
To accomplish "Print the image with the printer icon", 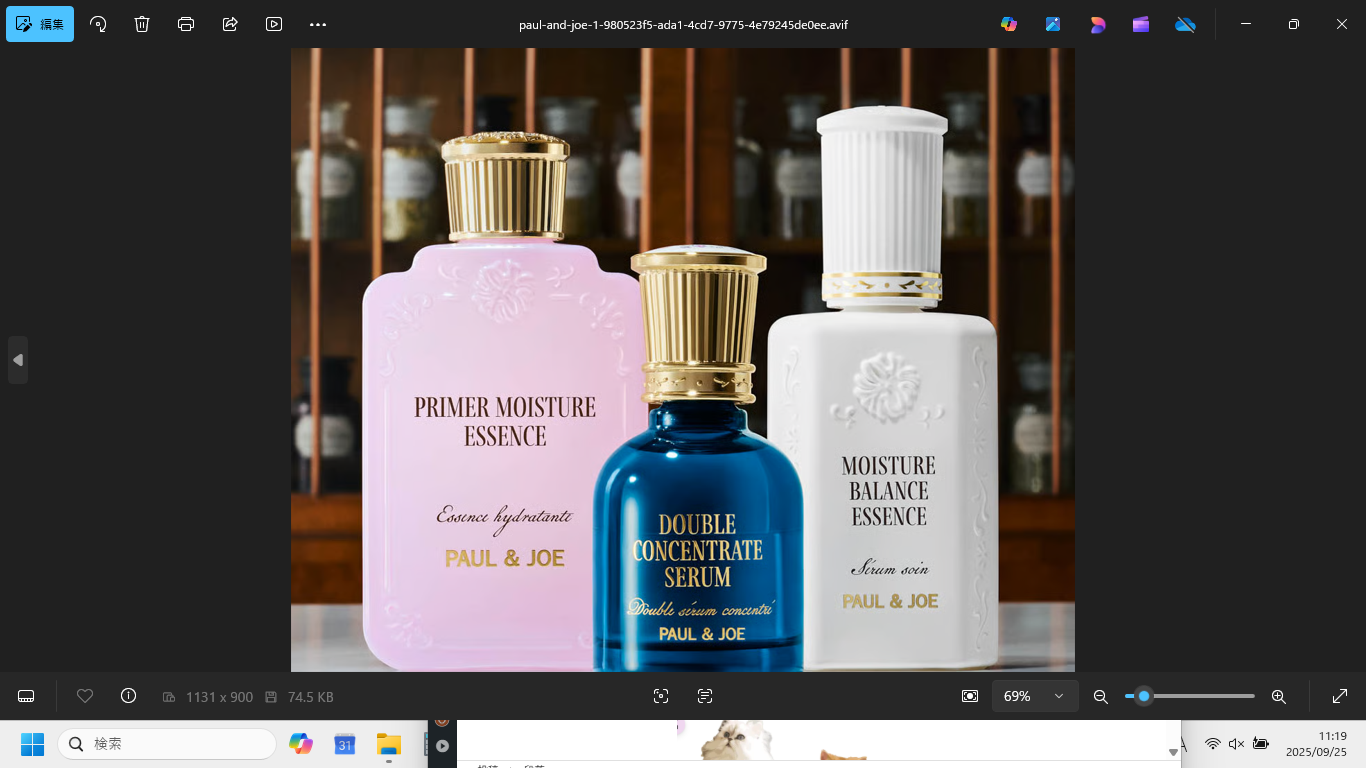I will pos(186,24).
